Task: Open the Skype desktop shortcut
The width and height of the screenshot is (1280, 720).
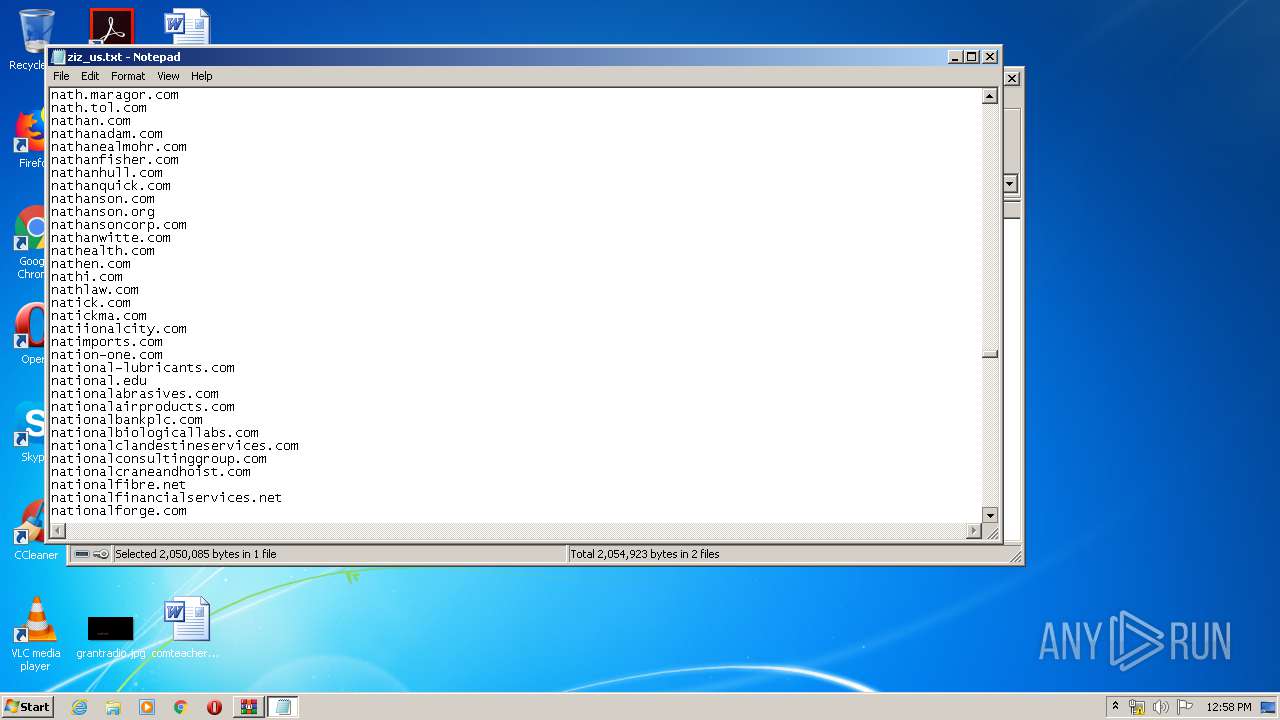Action: 30,432
